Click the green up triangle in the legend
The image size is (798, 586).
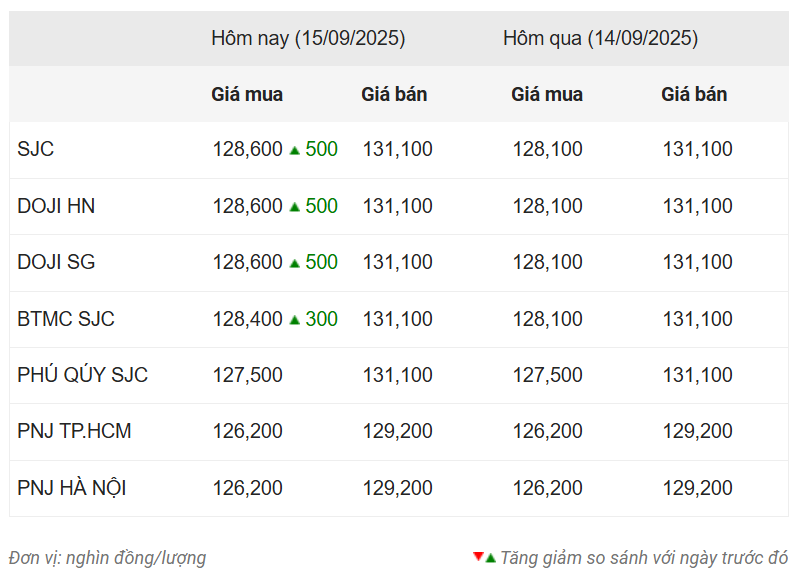tap(490, 559)
